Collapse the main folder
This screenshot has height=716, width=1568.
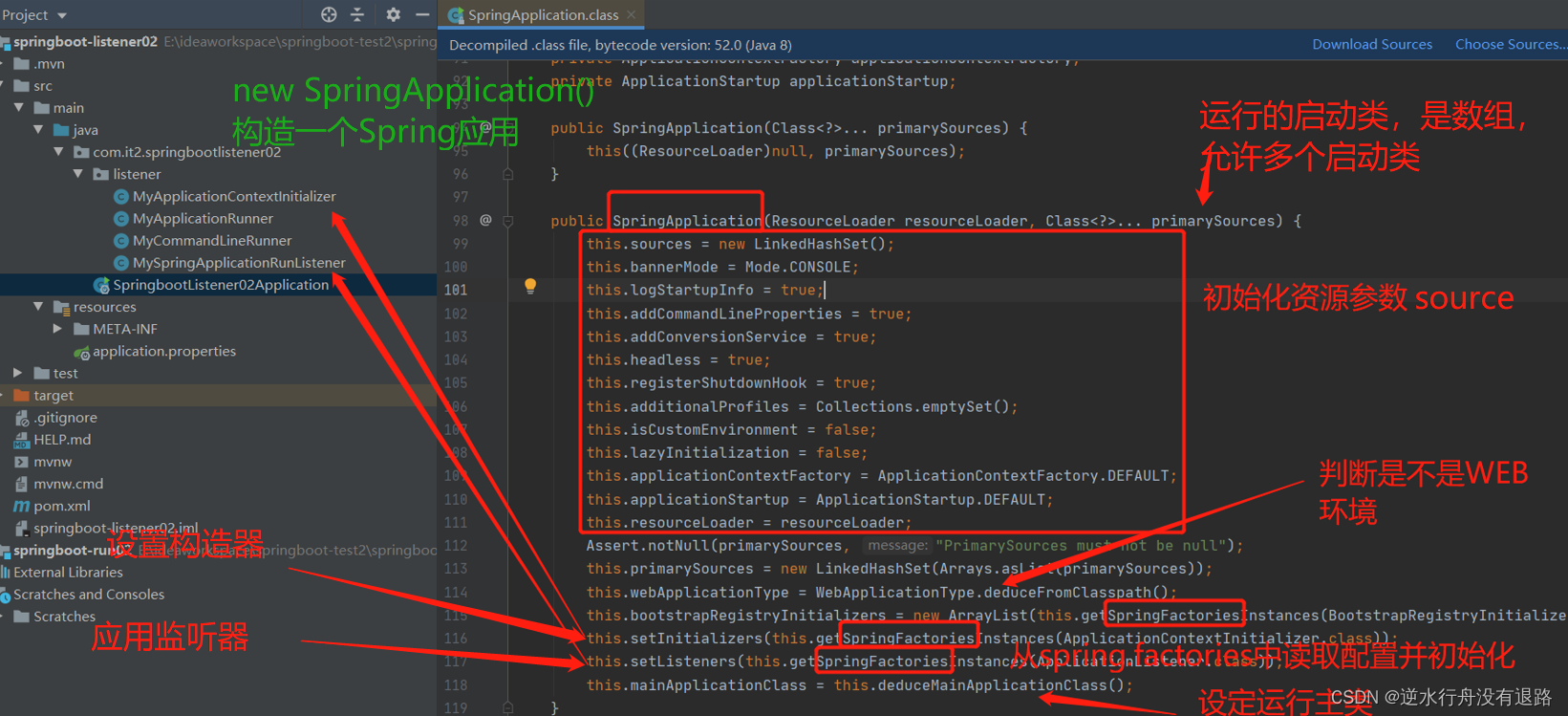pyautogui.click(x=19, y=108)
